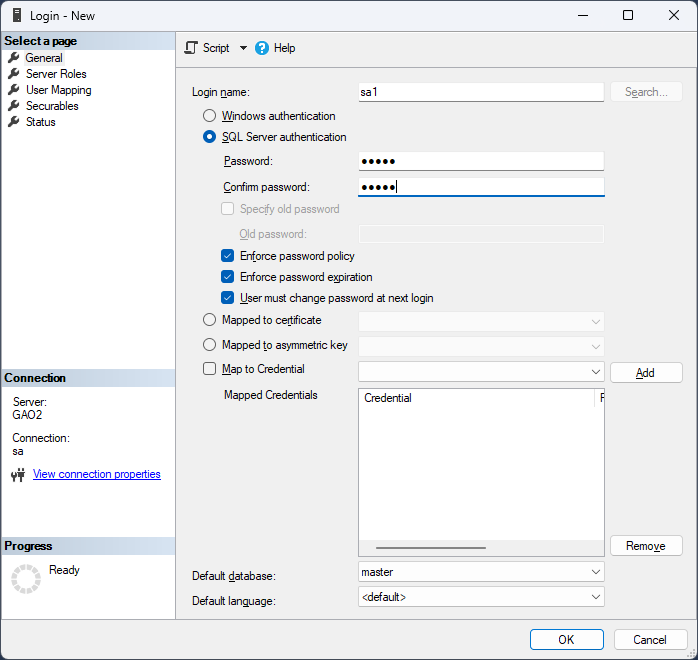698x660 pixels.
Task: Click the wrench icon beside General
Action: click(x=14, y=57)
